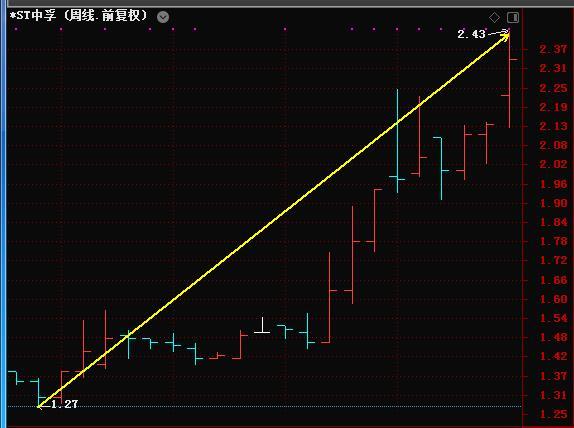Click the dotted horizontal line at 1.27 low

(x=264, y=406)
